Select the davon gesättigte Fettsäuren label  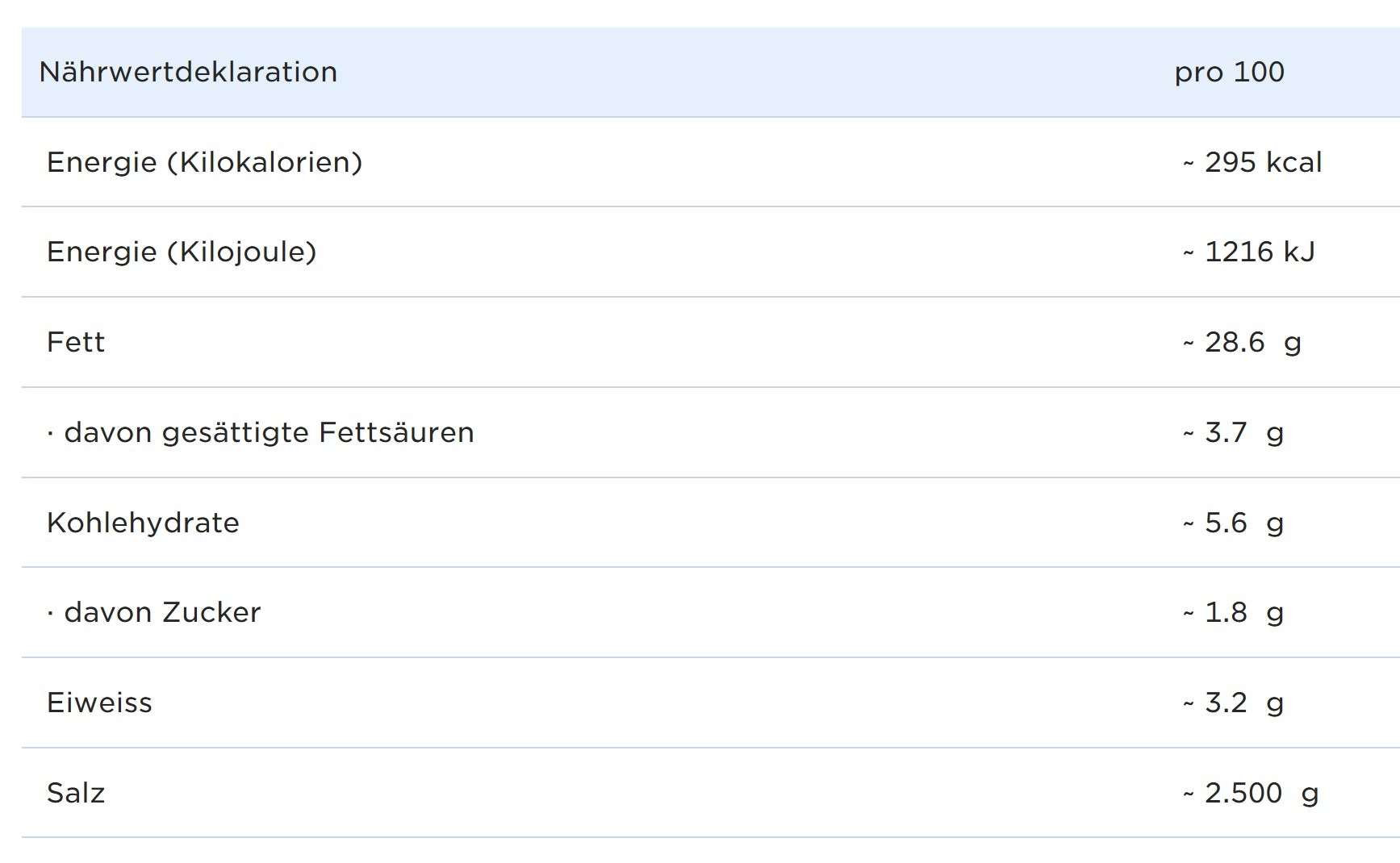pos(269,433)
